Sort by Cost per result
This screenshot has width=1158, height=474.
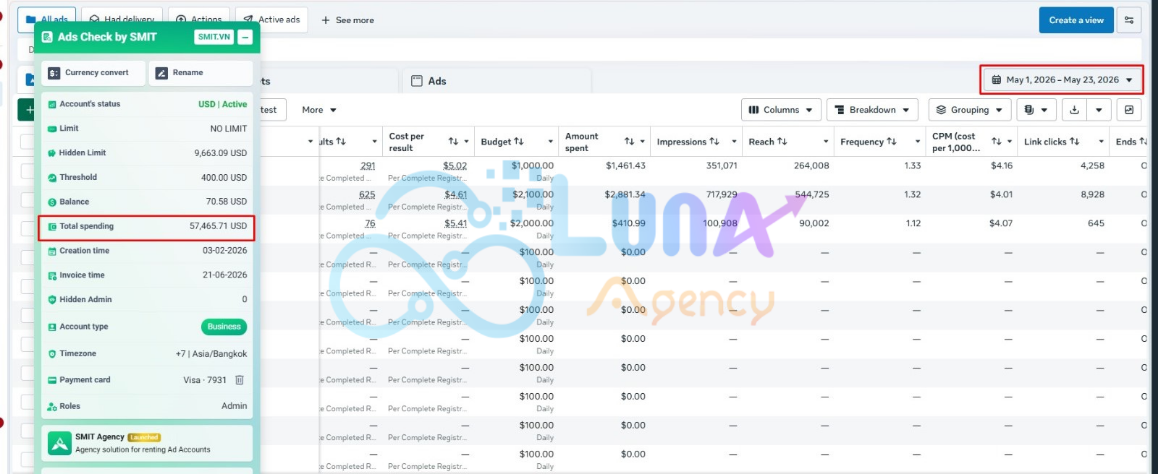click(453, 141)
